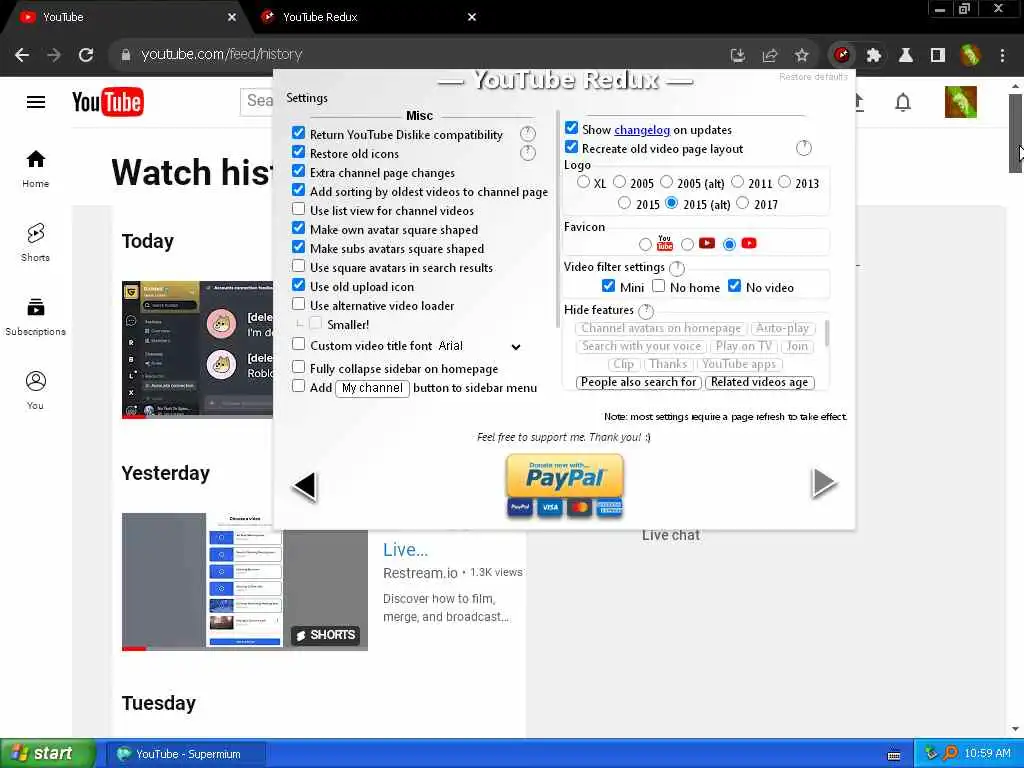Viewport: 1024px width, 768px height.
Task: Enable Use alternative video loader
Action: [298, 303]
